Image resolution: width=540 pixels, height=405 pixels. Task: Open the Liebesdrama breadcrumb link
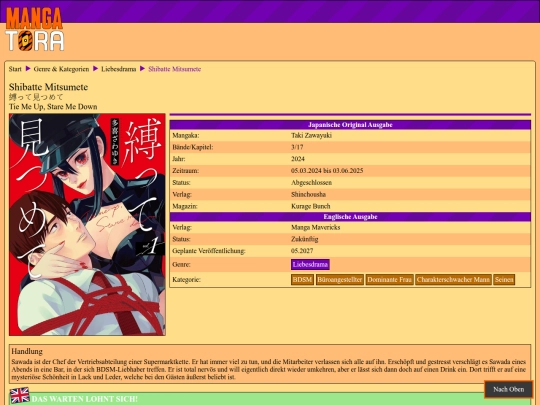tap(118, 69)
